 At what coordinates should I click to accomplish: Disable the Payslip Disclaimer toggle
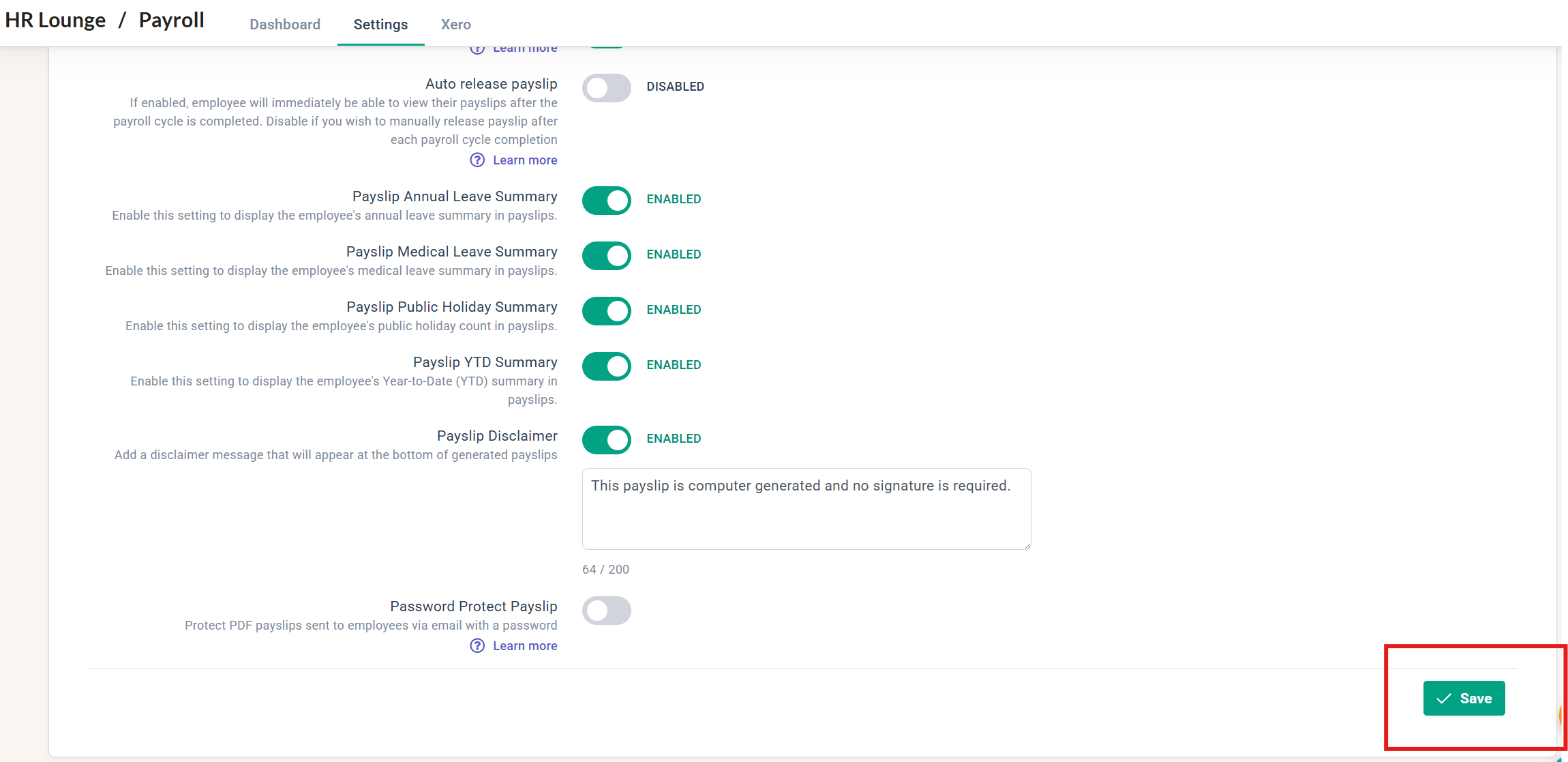[606, 440]
